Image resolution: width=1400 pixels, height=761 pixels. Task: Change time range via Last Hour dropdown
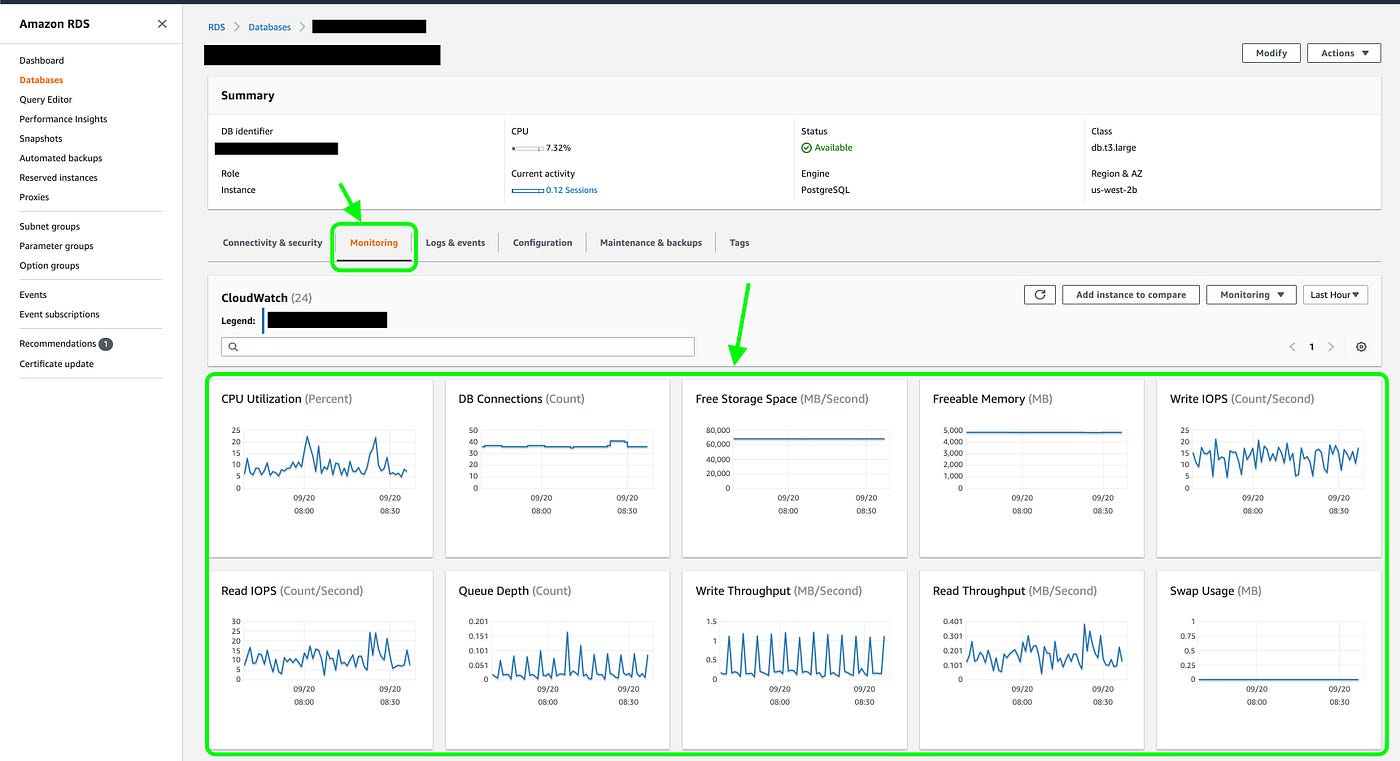click(x=1335, y=294)
